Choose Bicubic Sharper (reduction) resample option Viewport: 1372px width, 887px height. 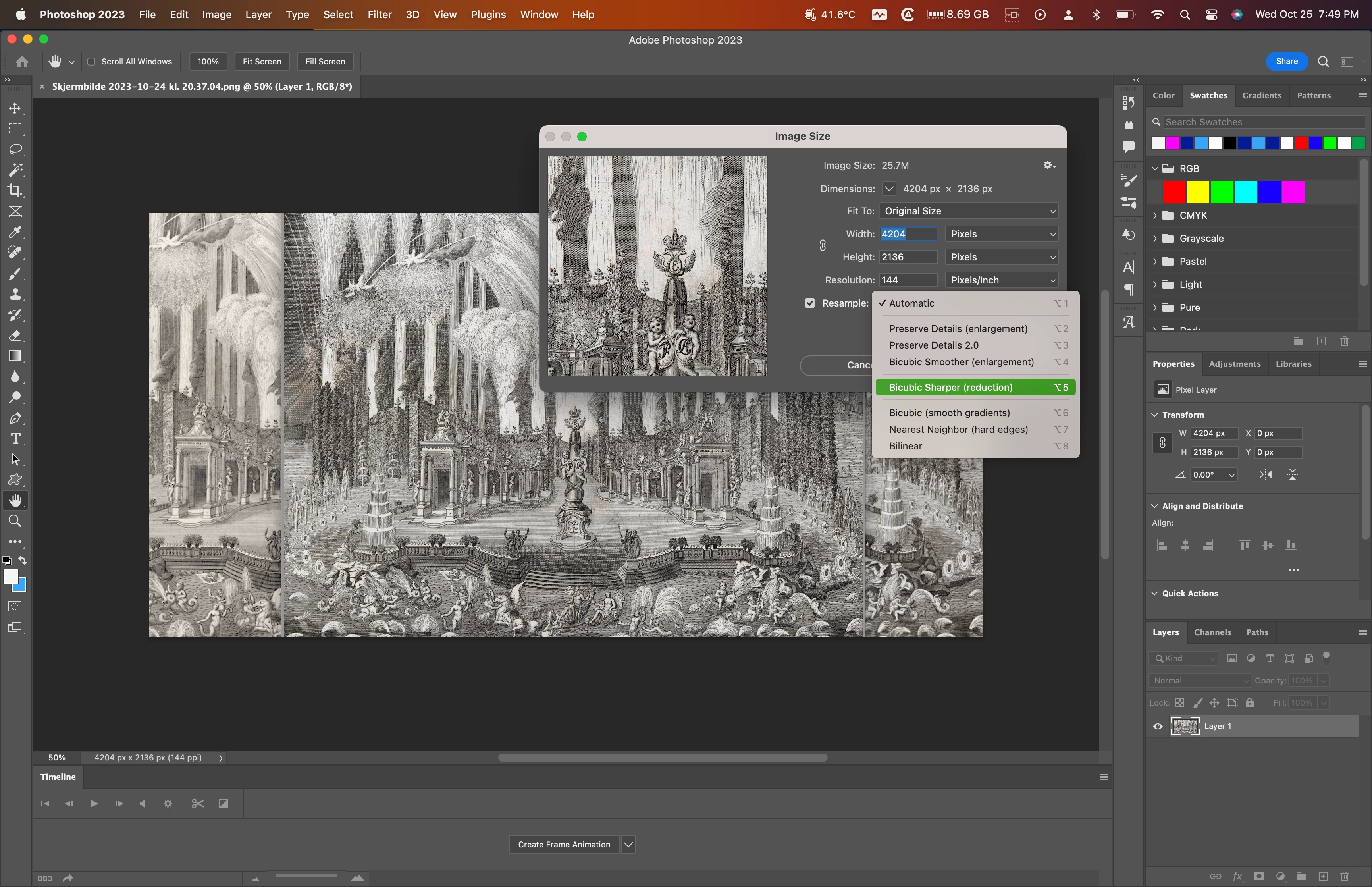[x=950, y=388]
